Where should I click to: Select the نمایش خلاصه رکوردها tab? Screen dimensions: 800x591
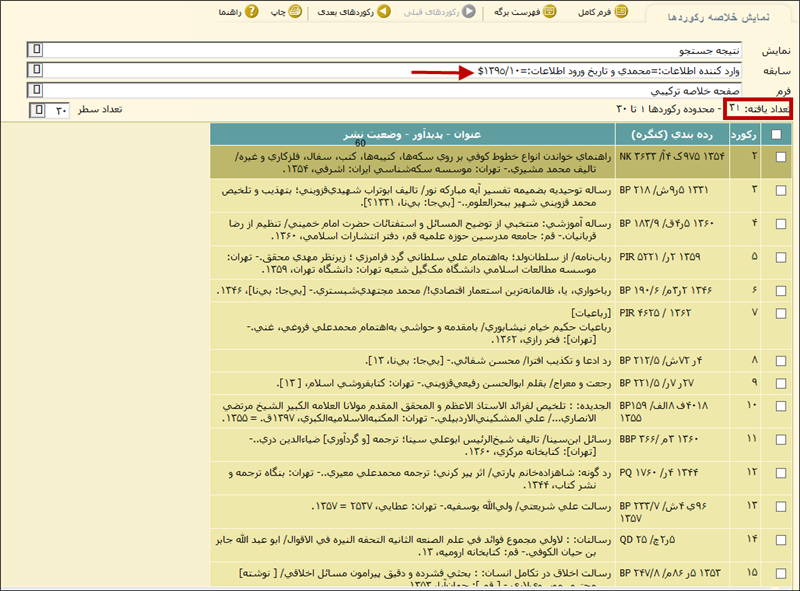pyautogui.click(x=721, y=16)
